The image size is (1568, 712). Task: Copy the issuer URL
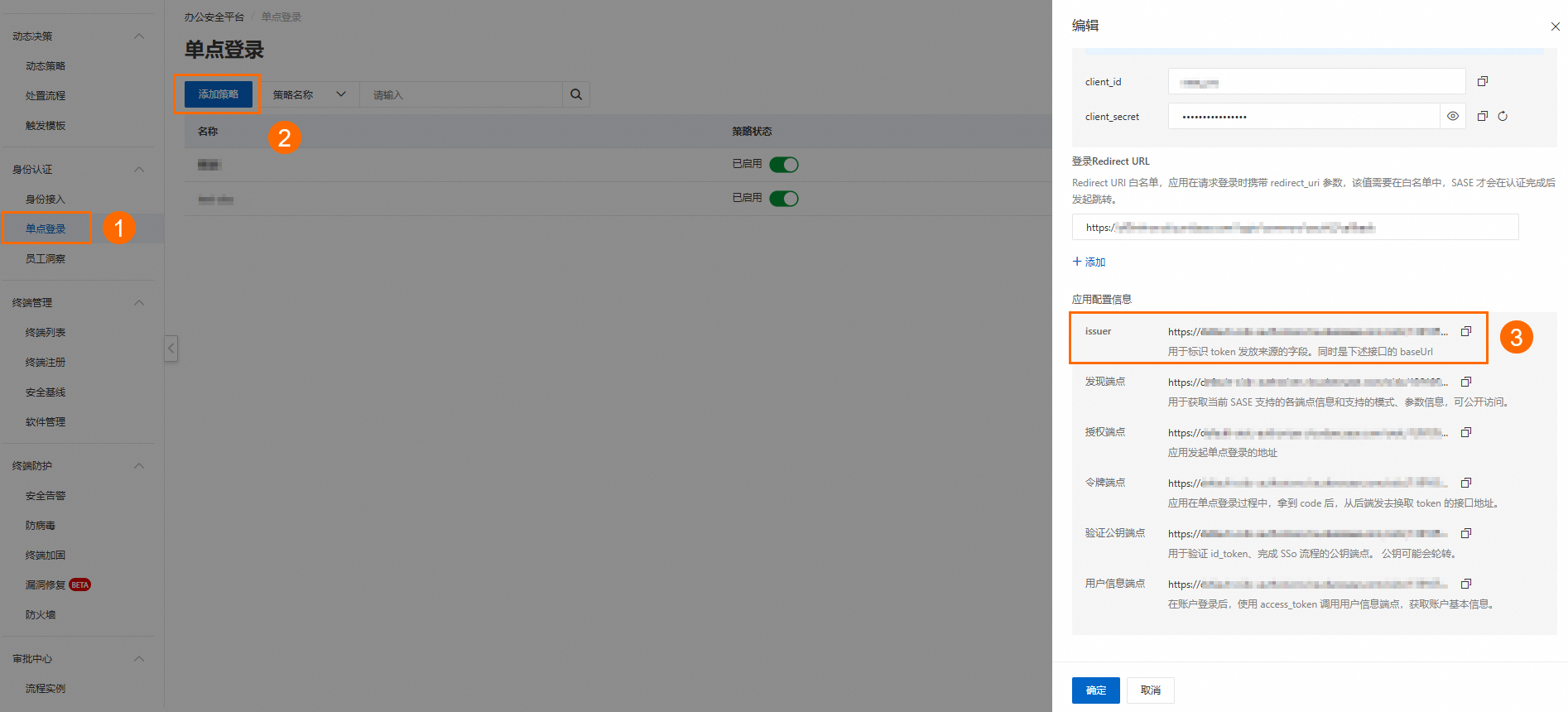1466,331
